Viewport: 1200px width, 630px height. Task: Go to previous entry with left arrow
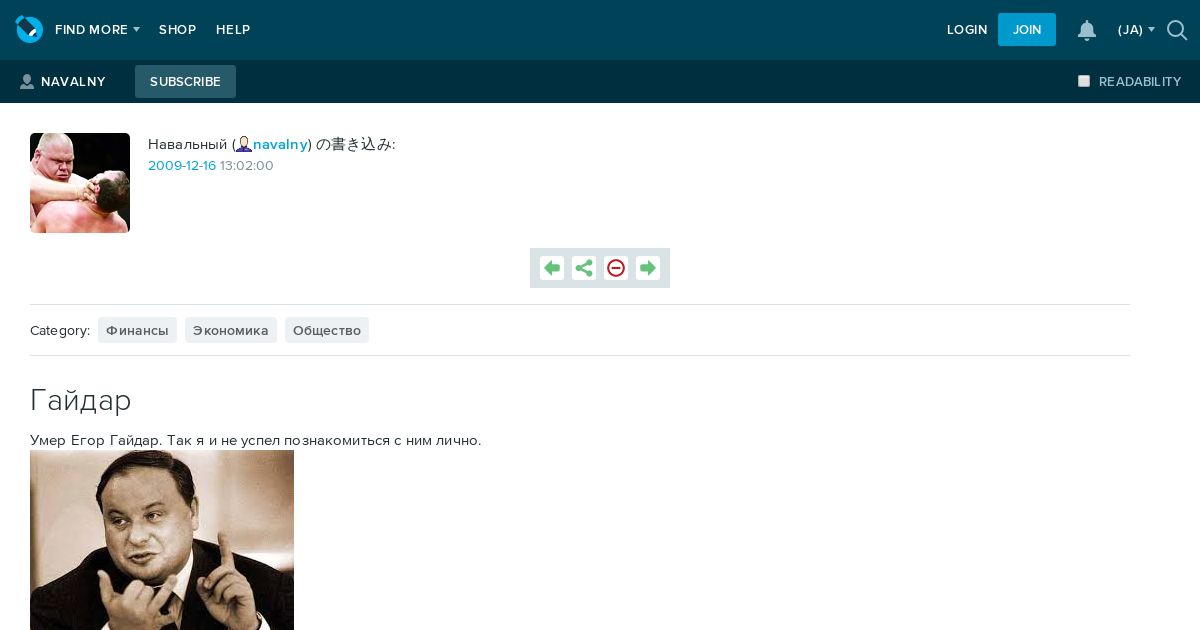tap(552, 268)
